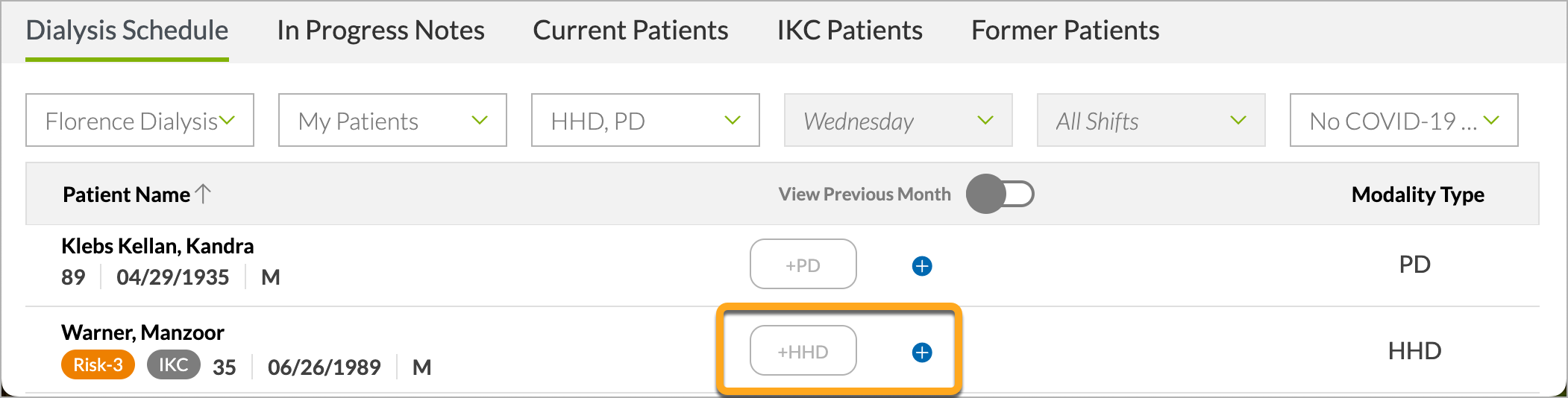The image size is (1568, 398).
Task: Expand the My Patients filter dropdown
Action: 392,120
